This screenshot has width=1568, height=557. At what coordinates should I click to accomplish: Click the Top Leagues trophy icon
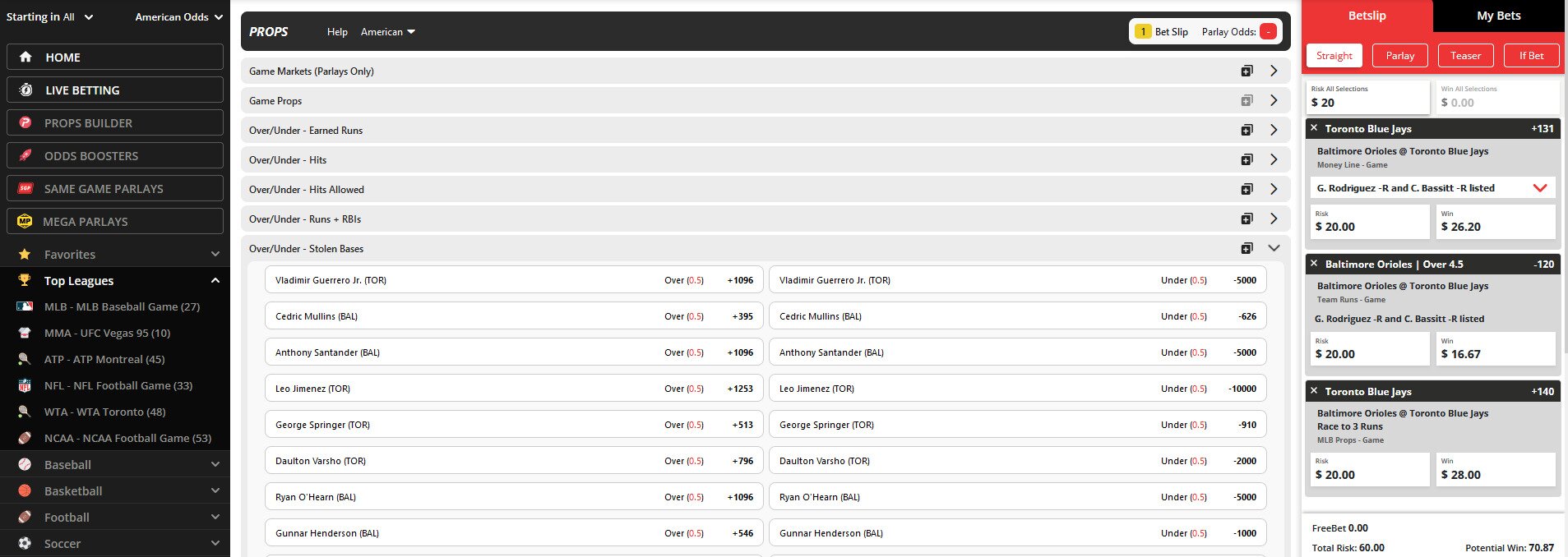coord(25,281)
